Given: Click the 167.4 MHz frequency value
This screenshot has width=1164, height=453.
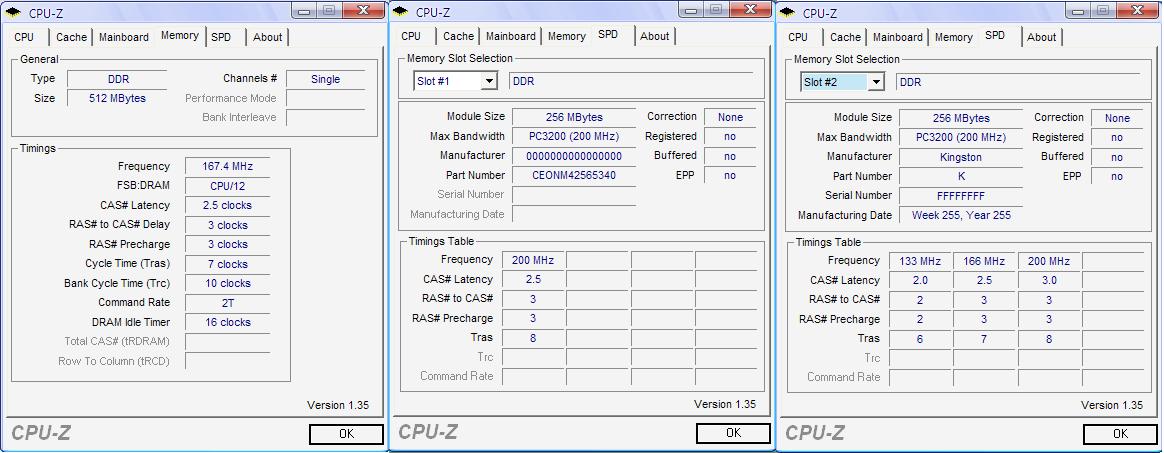Looking at the screenshot, I should pos(227,166).
